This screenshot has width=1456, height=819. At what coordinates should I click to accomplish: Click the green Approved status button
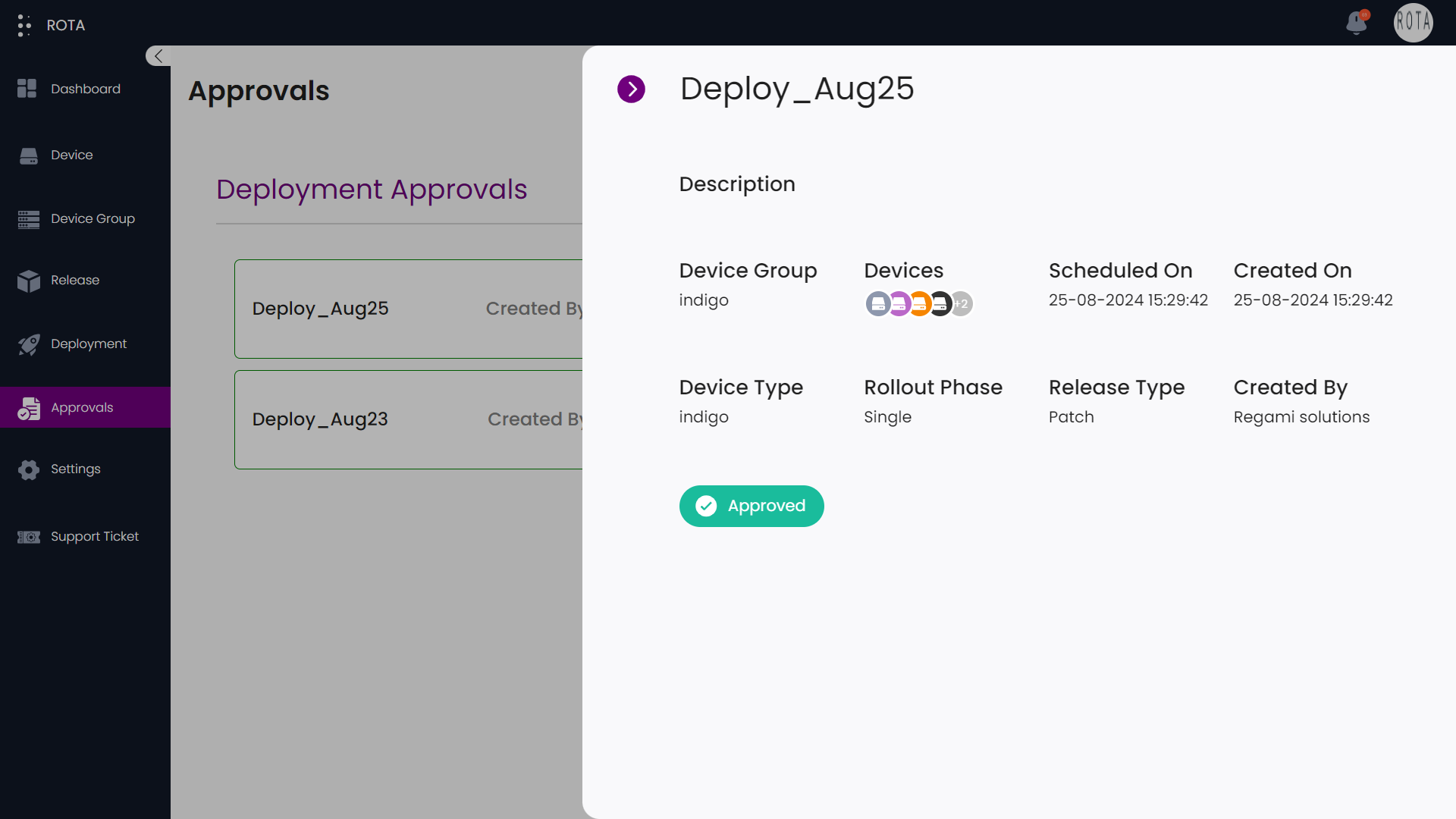[751, 506]
